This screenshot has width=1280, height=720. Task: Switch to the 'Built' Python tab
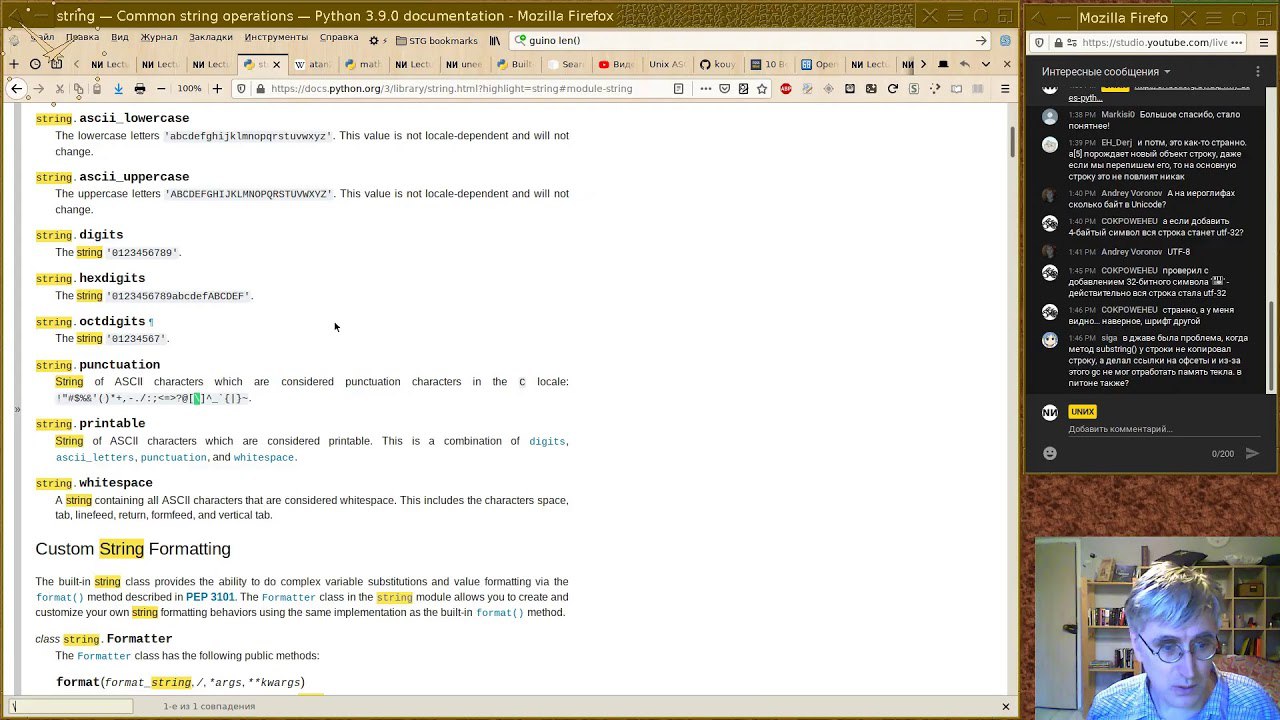point(514,64)
